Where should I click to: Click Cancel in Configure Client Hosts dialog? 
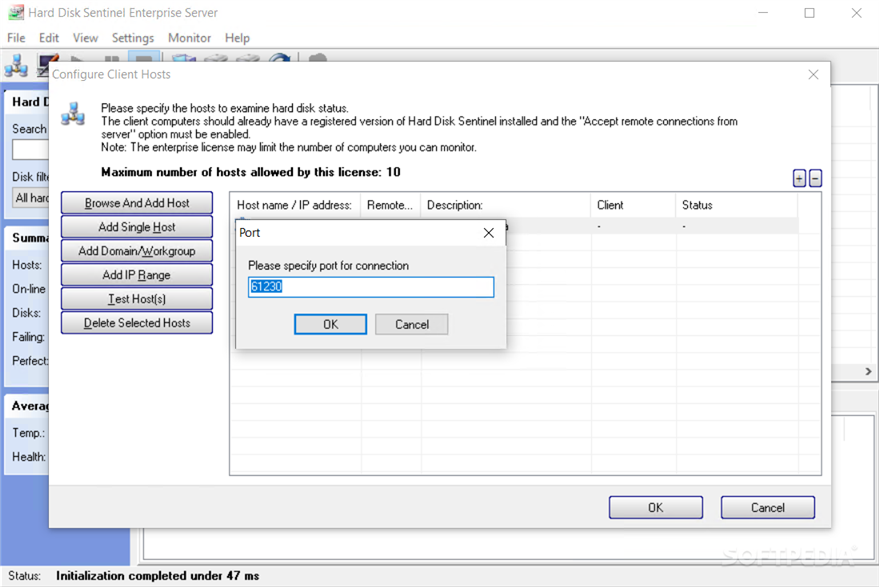click(x=768, y=507)
